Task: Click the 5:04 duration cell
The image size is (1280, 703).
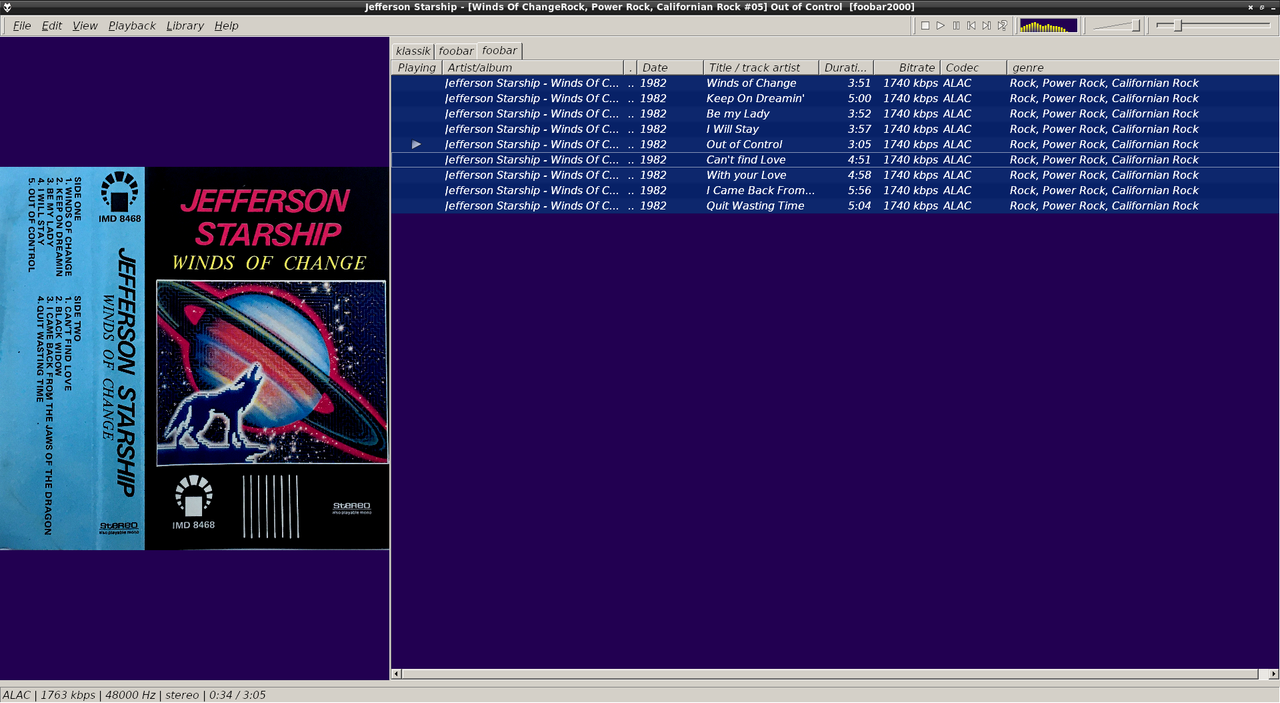Action: coord(859,206)
